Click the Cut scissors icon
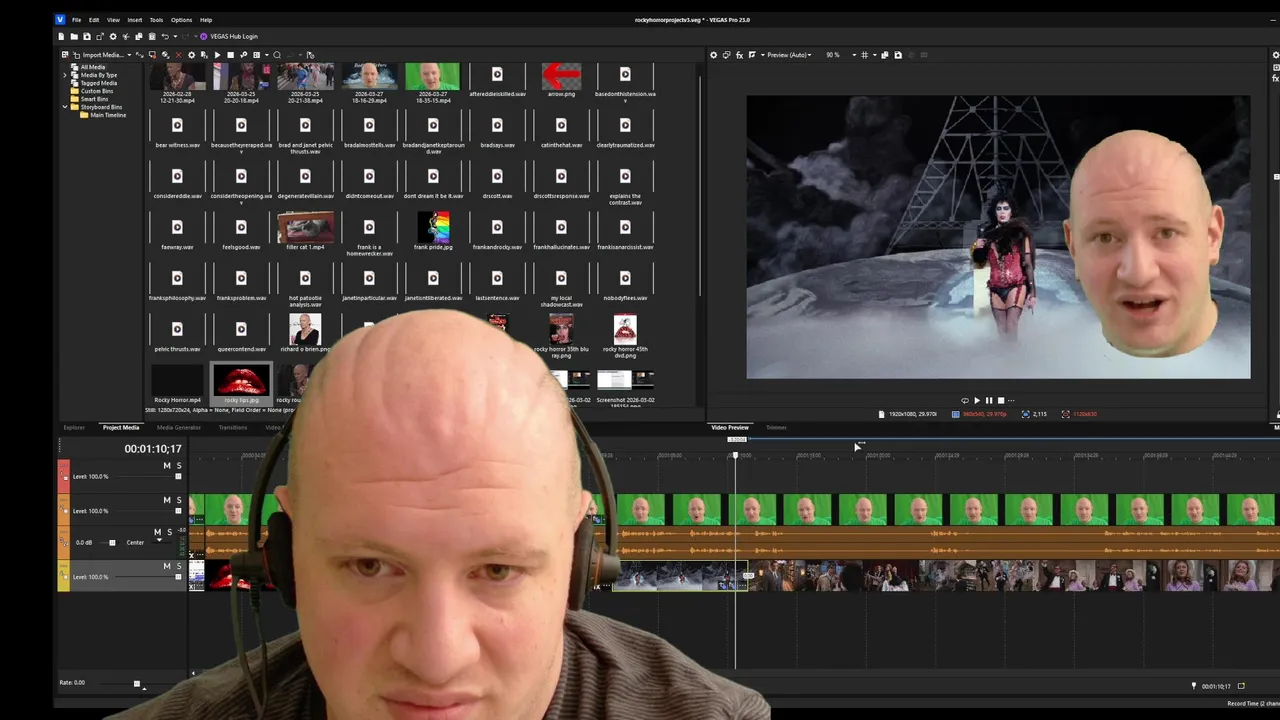The image size is (1280, 720). pyautogui.click(x=126, y=36)
